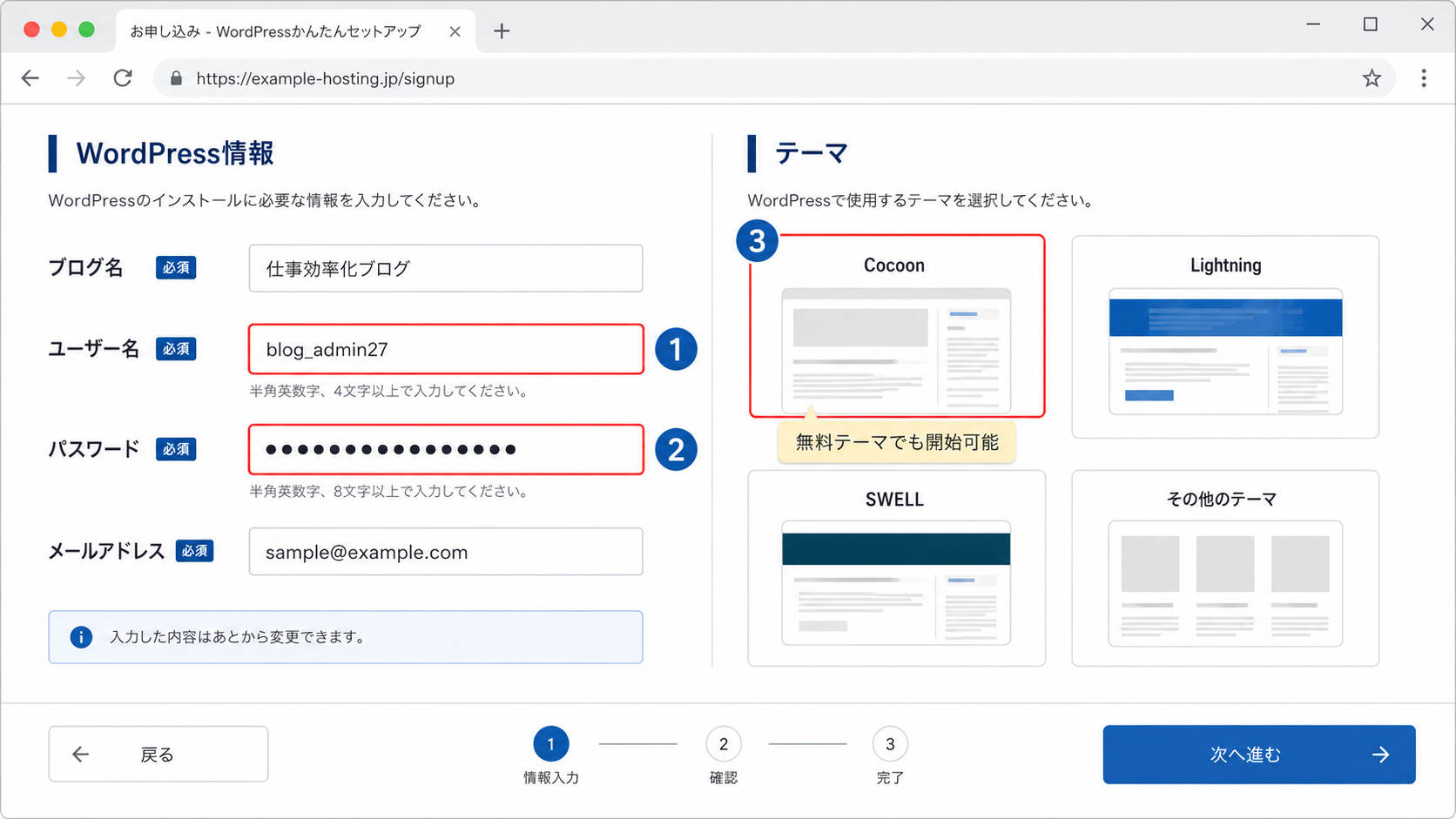This screenshot has width=1456, height=819.
Task: Click the blue info icon in the notice
Action: (81, 637)
